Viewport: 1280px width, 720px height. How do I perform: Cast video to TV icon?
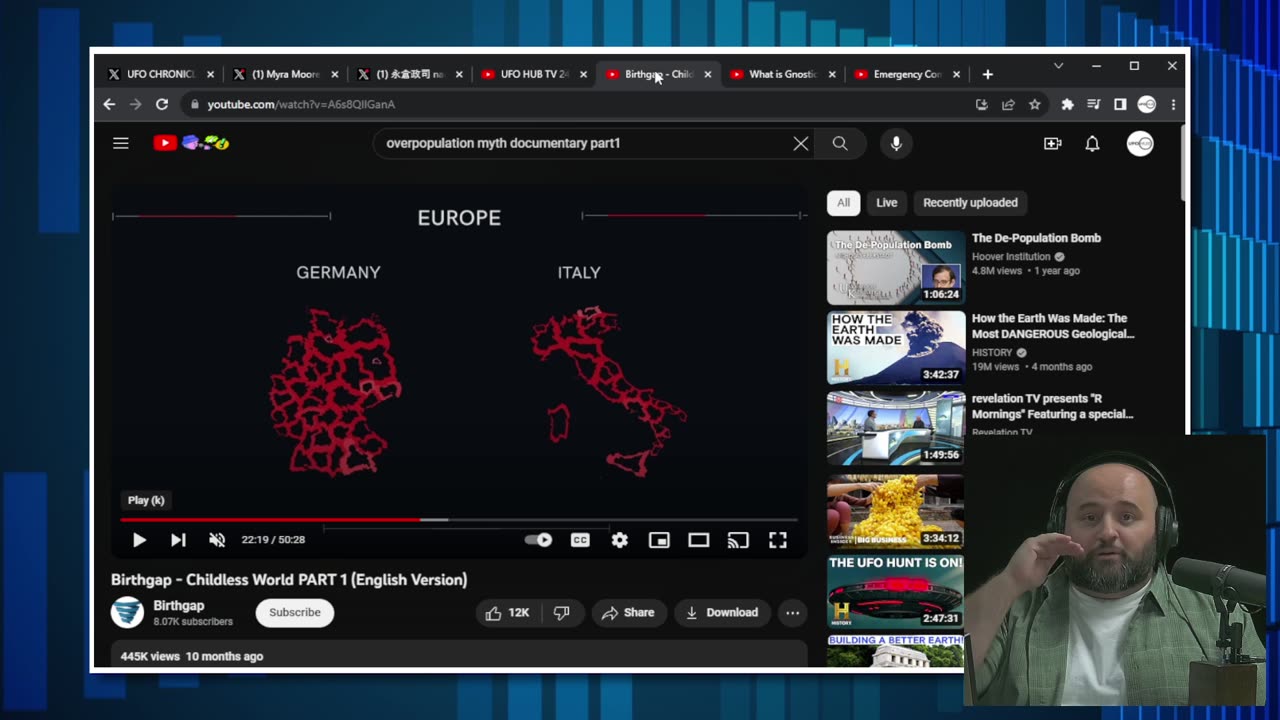738,540
